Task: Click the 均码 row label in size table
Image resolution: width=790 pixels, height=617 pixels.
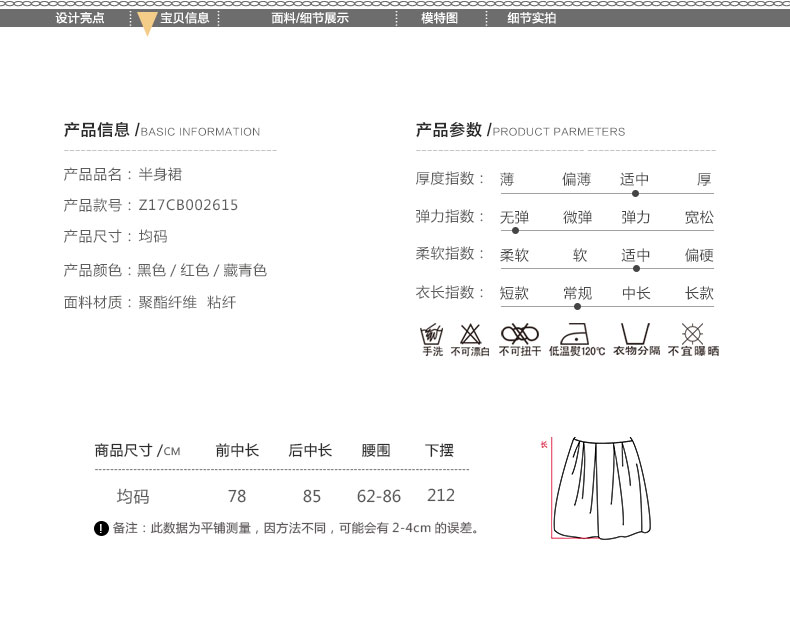Action: [x=133, y=496]
